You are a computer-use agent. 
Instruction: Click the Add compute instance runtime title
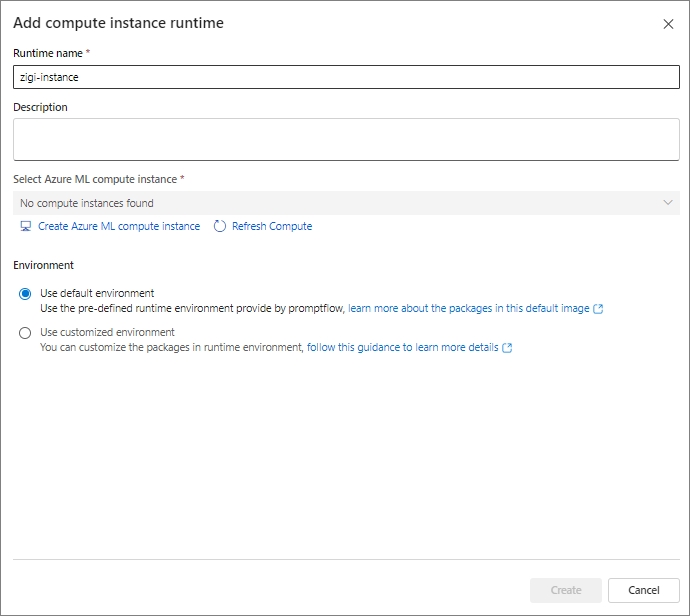119,23
